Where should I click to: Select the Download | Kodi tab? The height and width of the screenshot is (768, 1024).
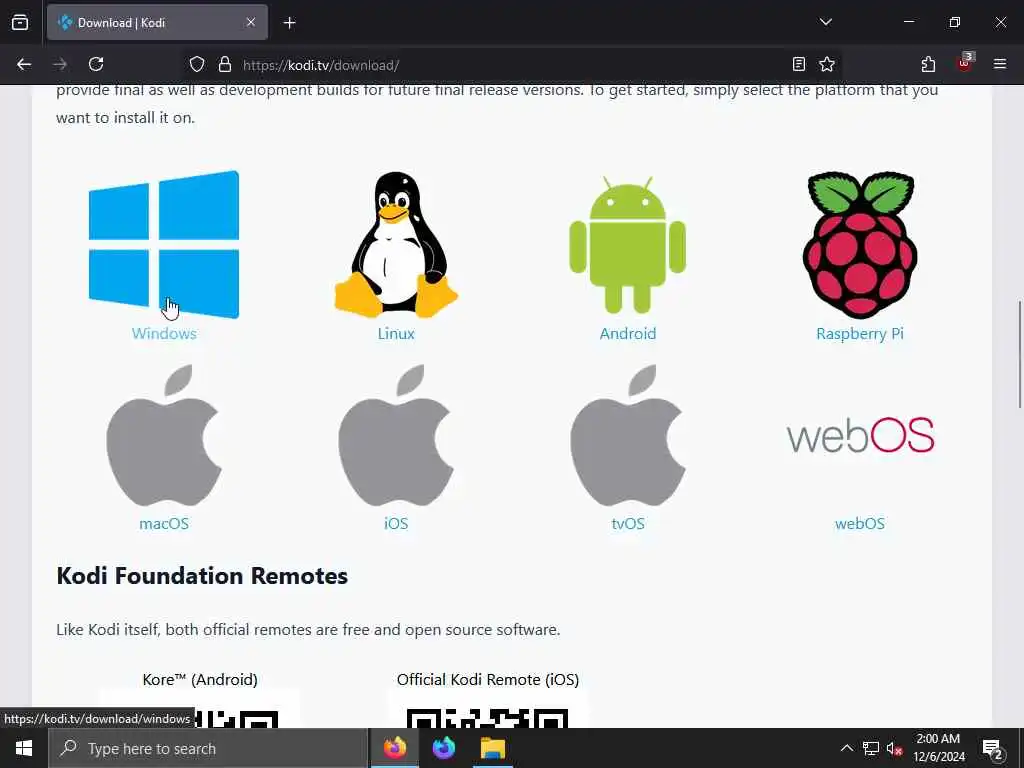pos(157,23)
